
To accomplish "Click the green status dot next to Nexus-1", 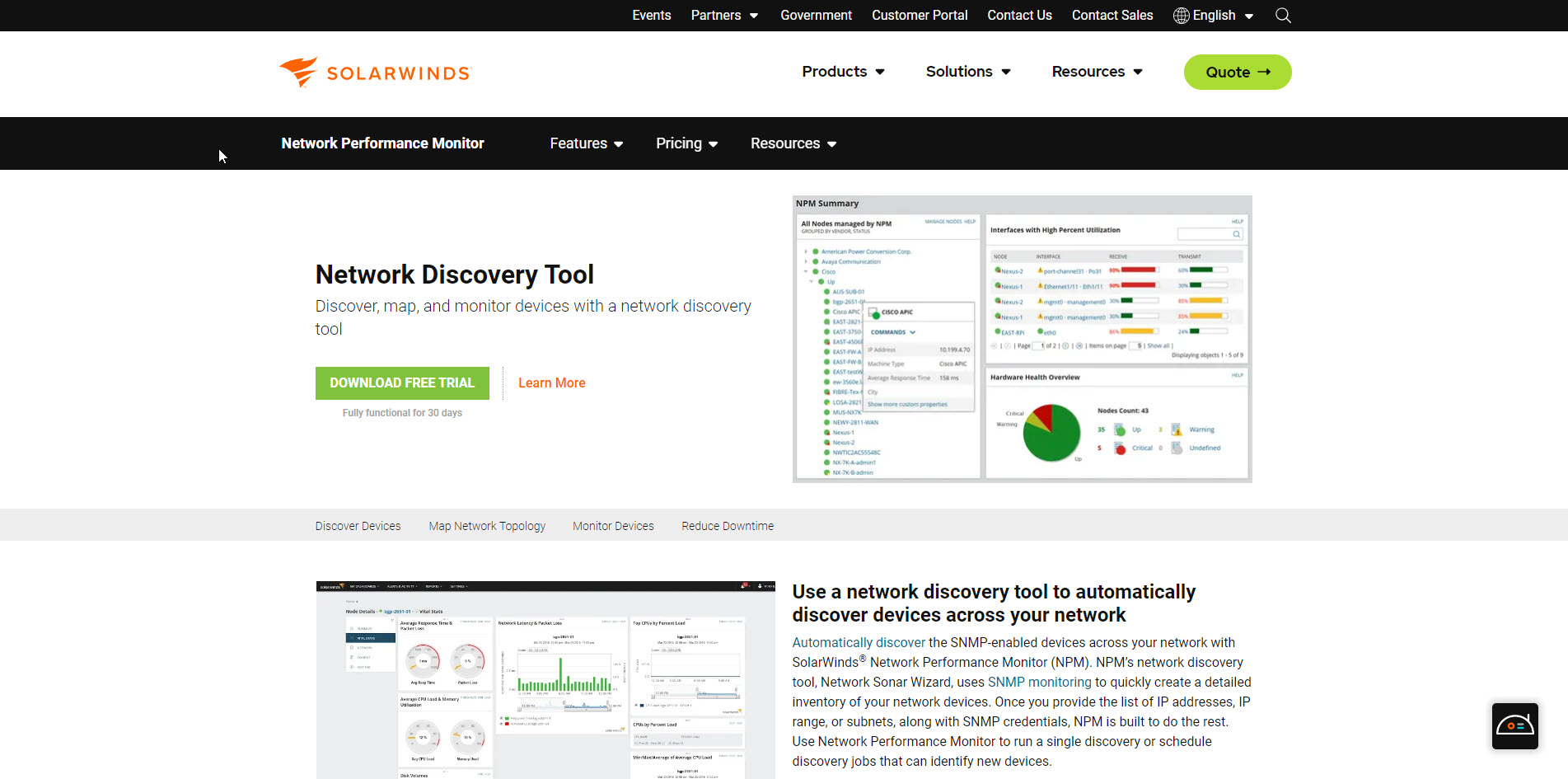I will (x=997, y=286).
